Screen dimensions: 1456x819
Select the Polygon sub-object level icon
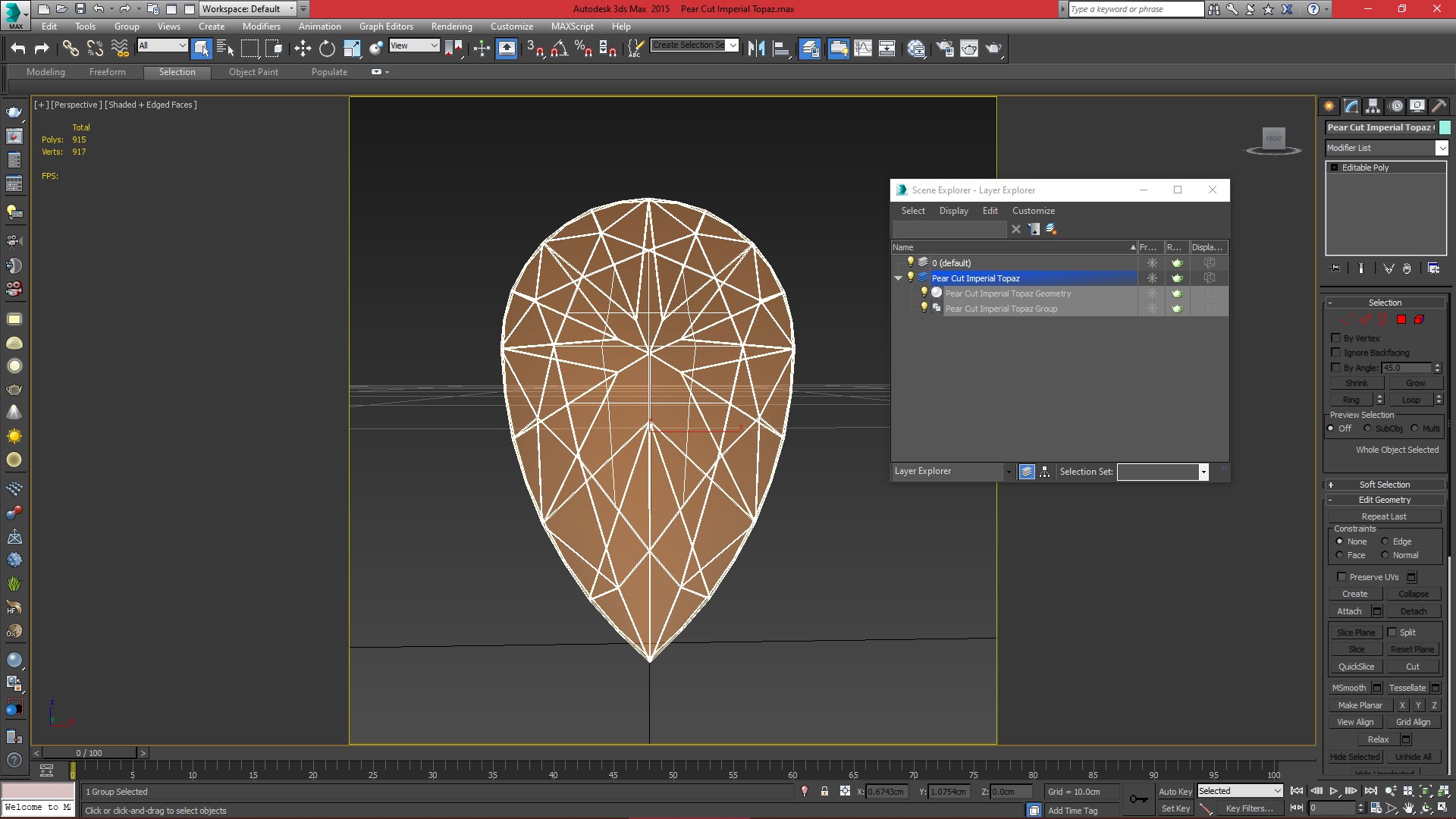1401,320
